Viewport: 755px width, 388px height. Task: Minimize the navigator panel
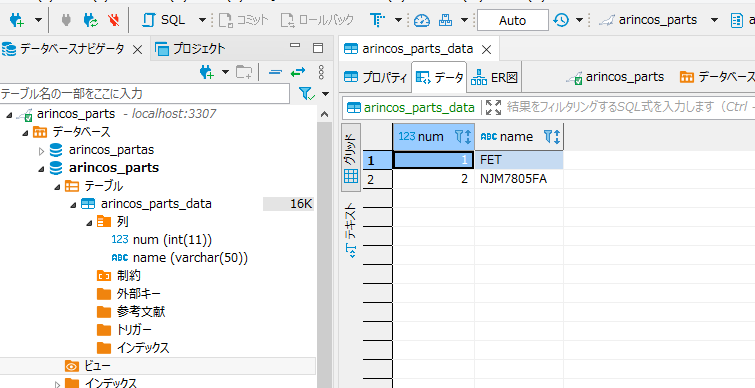tap(295, 46)
